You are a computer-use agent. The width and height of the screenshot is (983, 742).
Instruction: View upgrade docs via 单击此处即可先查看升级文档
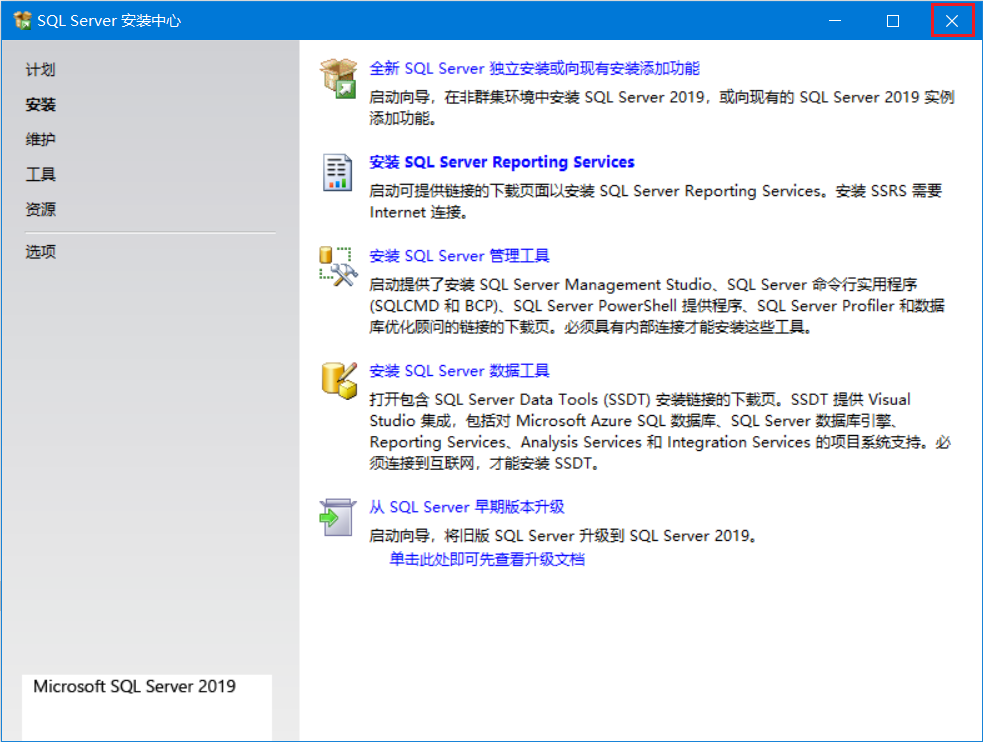(487, 559)
